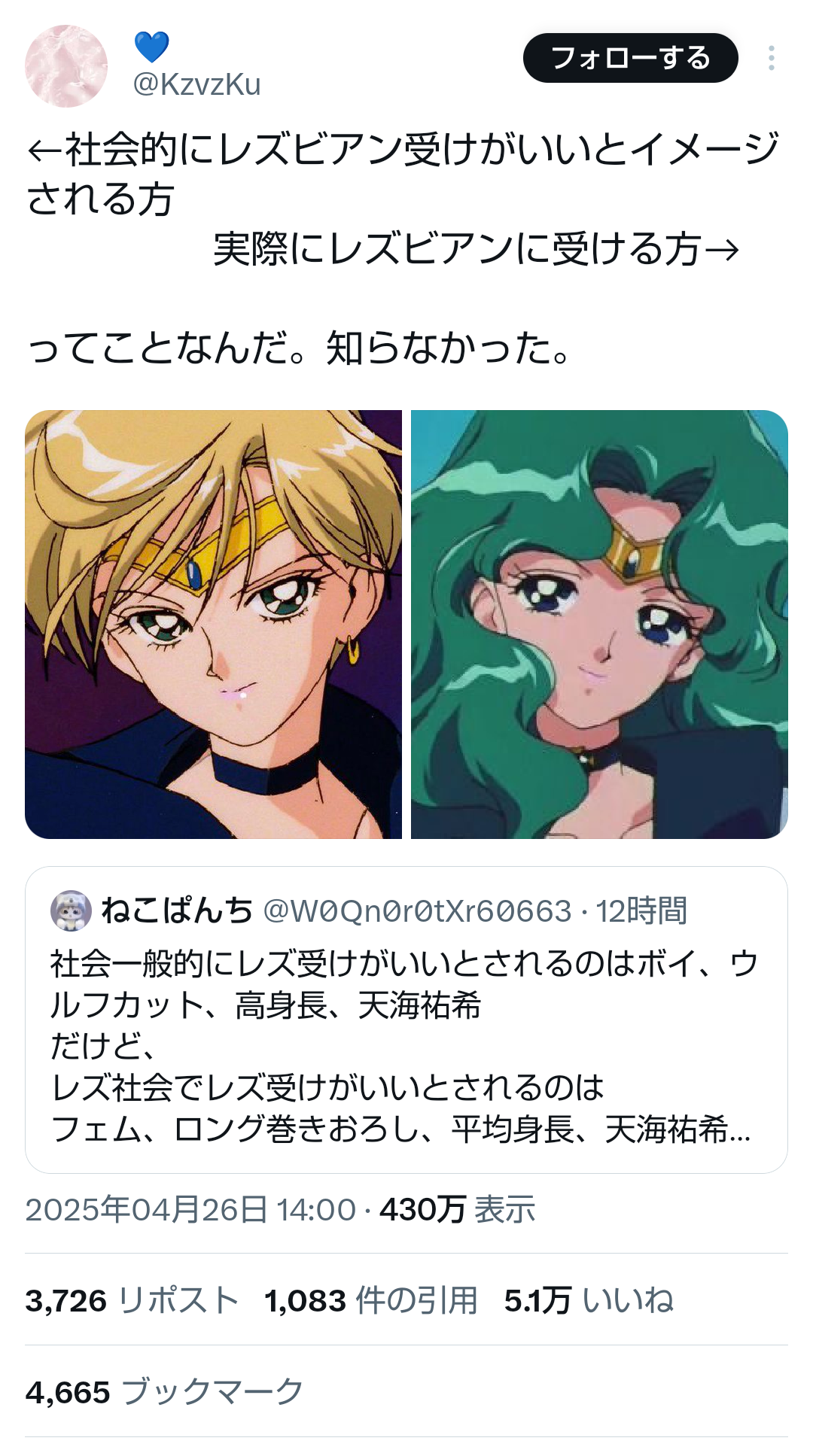Tap the ねこぱんち display name

point(177,910)
